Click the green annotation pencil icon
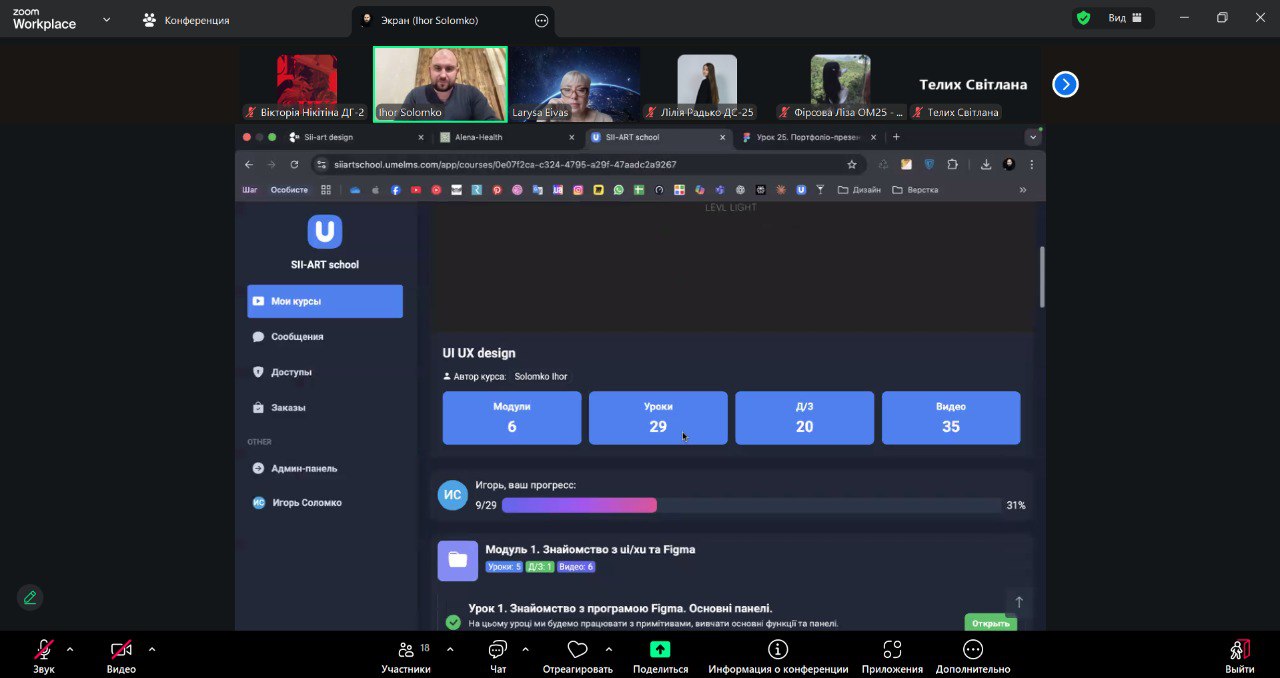 click(30, 598)
